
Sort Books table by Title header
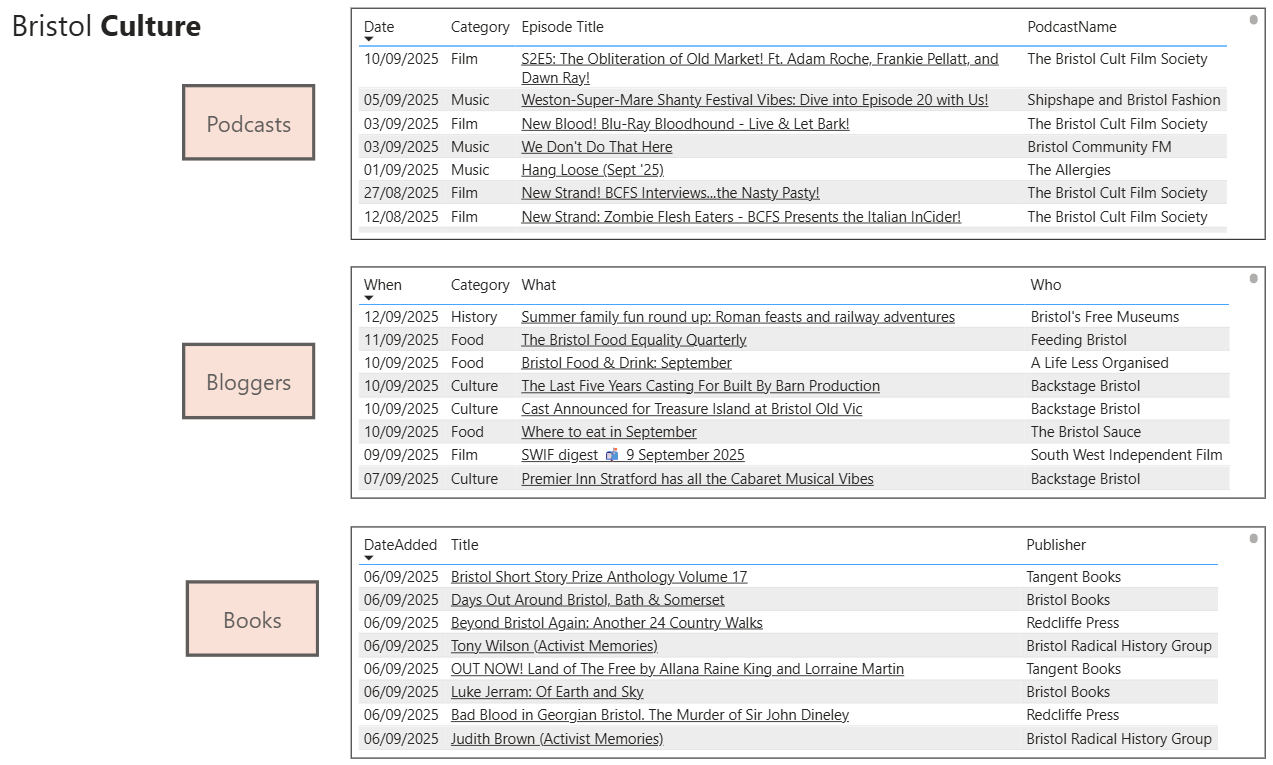click(465, 545)
